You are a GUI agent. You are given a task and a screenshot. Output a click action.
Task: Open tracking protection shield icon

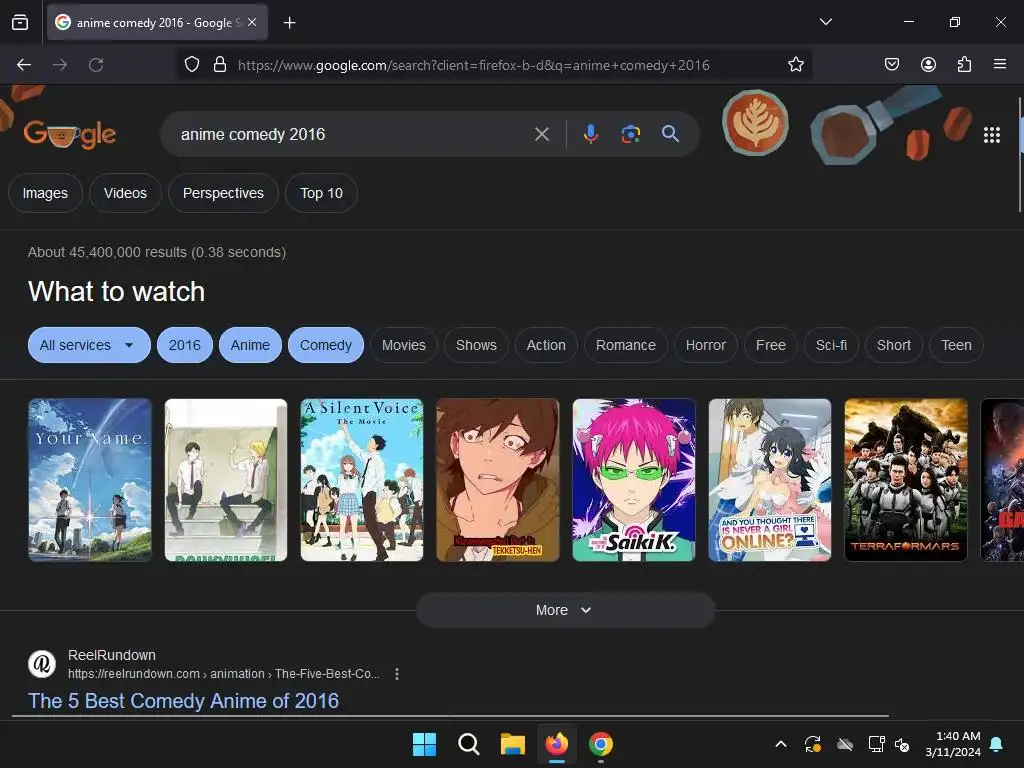point(191,65)
